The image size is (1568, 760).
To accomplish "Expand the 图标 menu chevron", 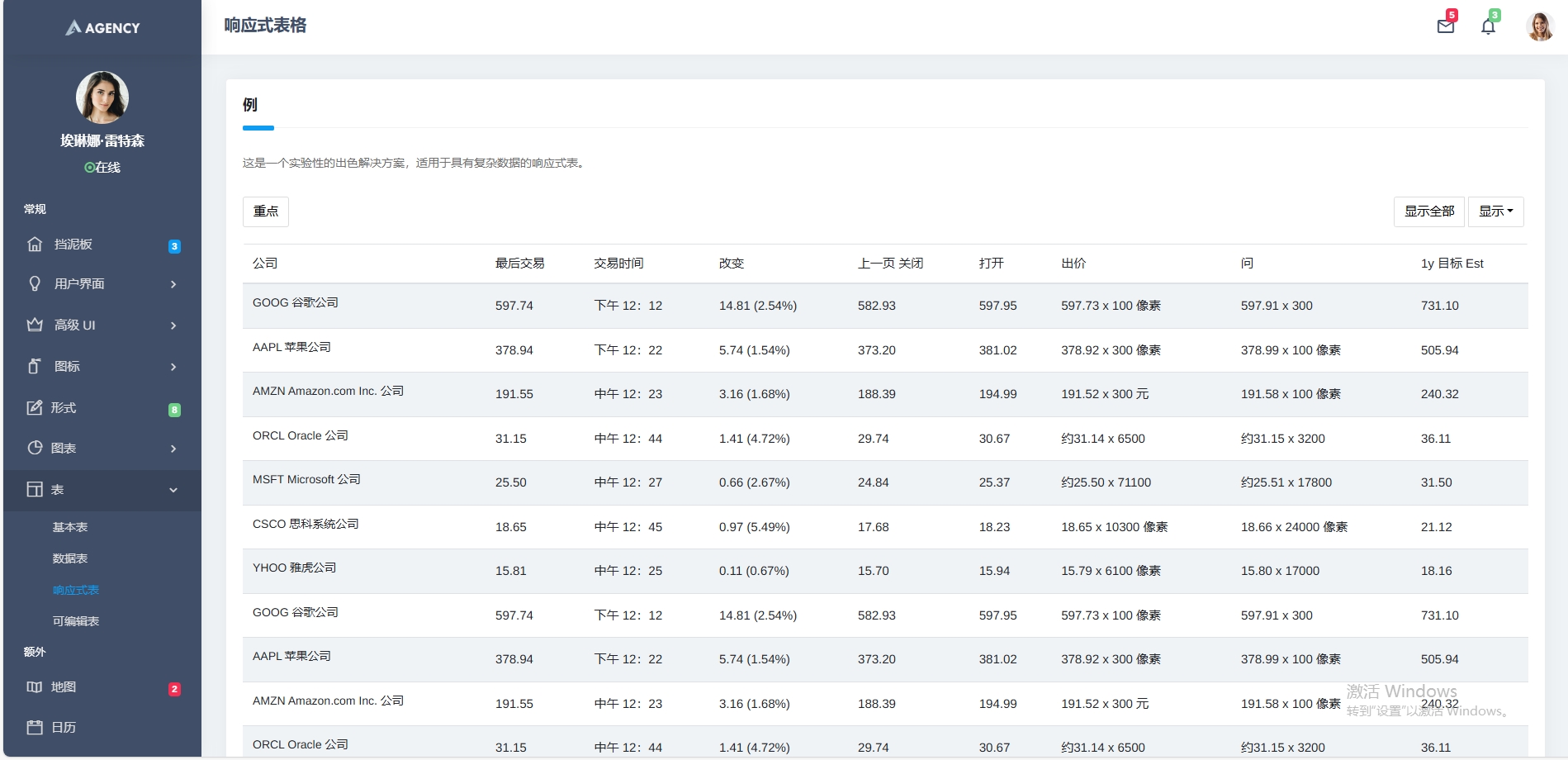I will 173,367.
